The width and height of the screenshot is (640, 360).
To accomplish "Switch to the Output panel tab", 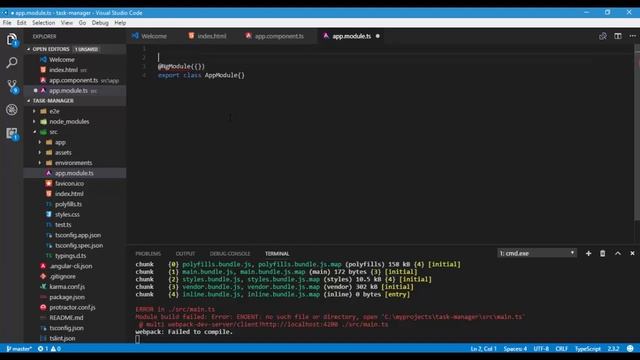I will (x=185, y=253).
